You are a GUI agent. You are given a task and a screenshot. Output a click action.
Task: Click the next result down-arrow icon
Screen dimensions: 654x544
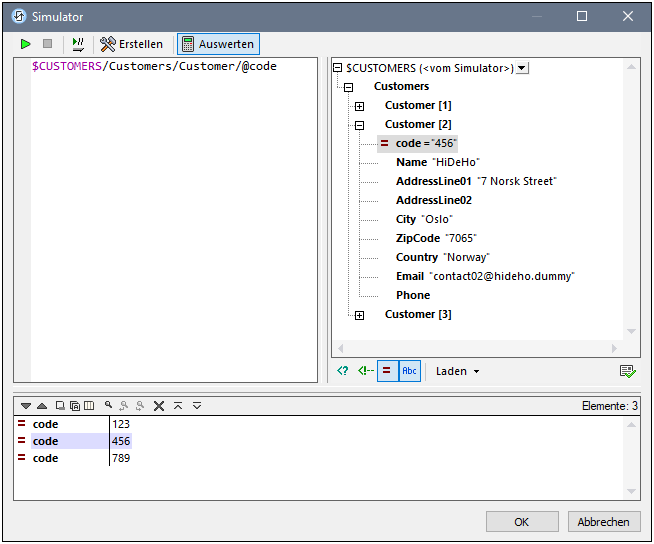coord(26,405)
